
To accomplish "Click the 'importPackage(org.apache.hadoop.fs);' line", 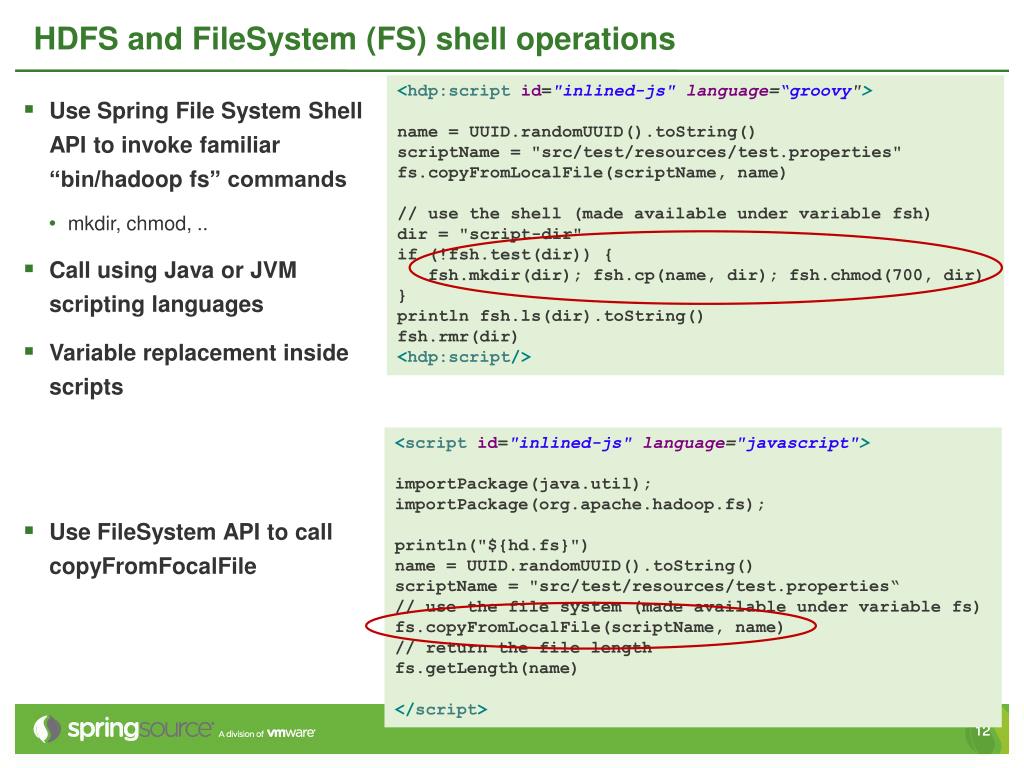I will pos(580,504).
